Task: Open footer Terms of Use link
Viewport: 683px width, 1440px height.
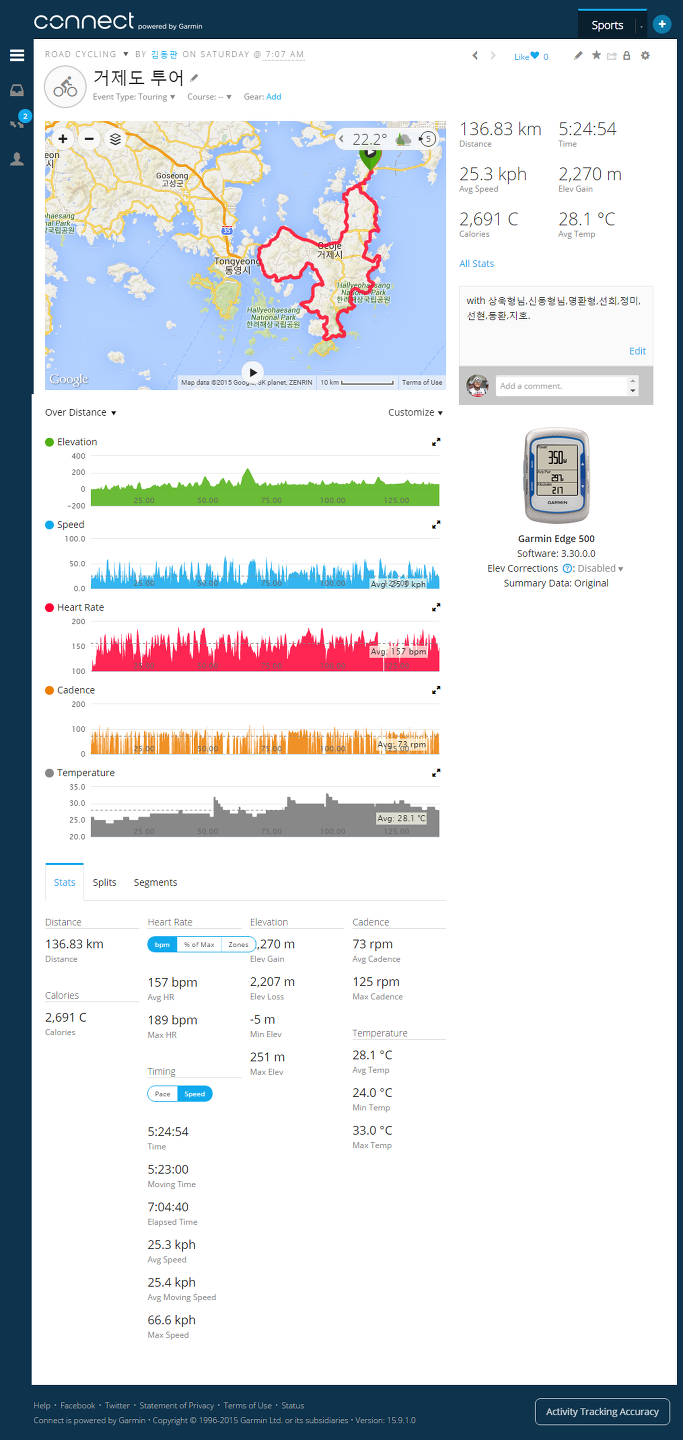Action: point(247,1405)
